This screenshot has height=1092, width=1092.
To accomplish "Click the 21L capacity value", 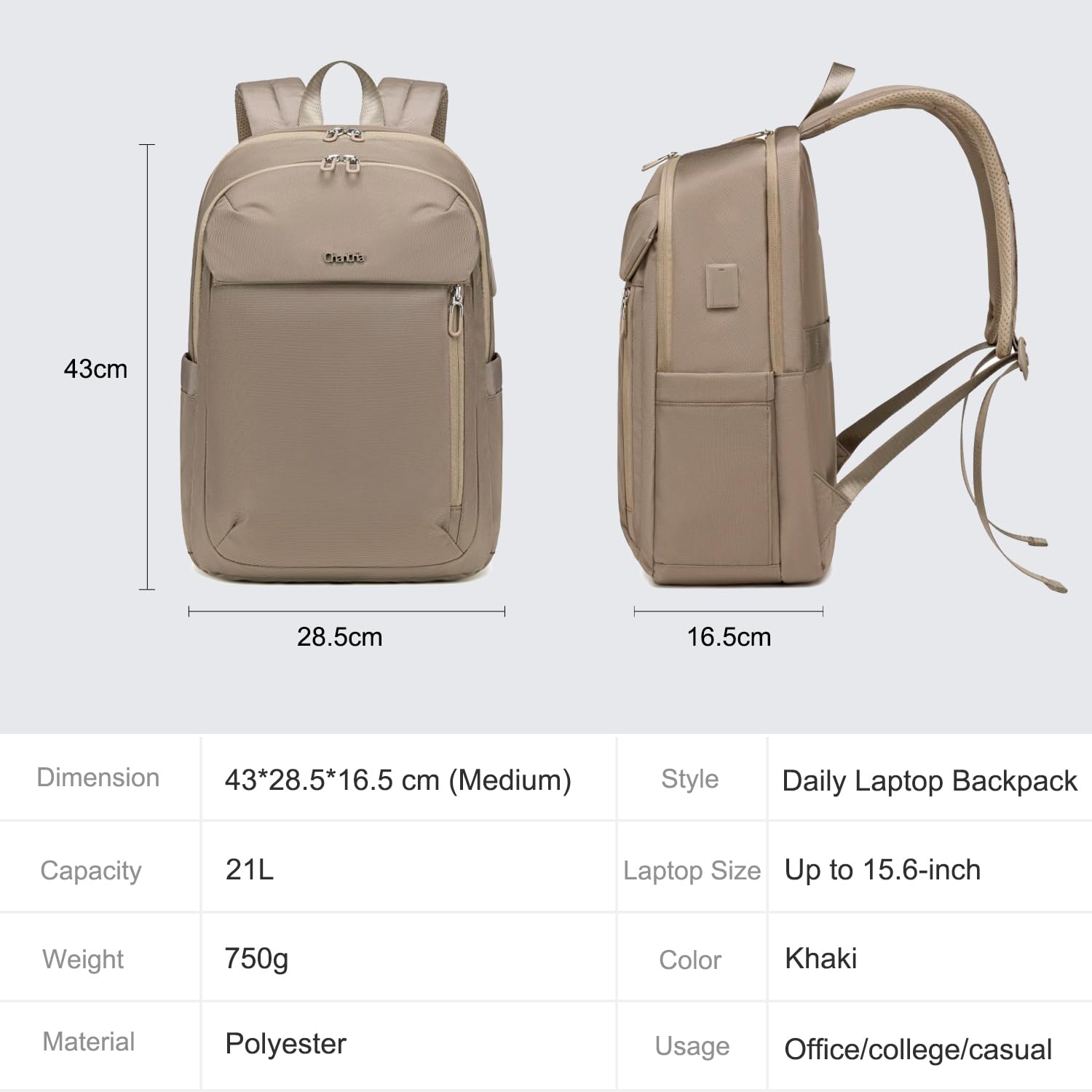I will point(250,869).
